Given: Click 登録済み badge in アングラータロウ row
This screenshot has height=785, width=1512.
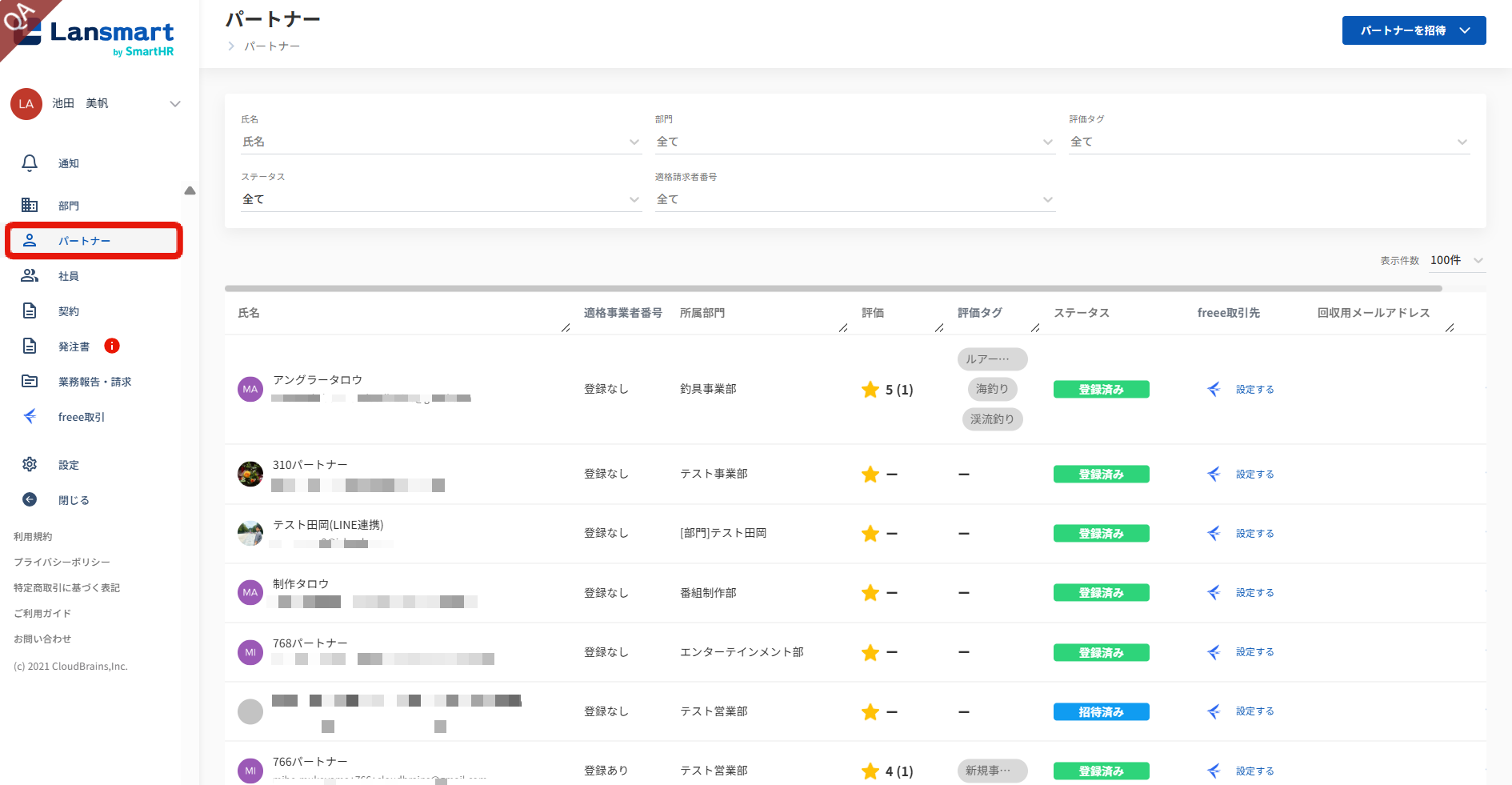Looking at the screenshot, I should coord(1101,389).
